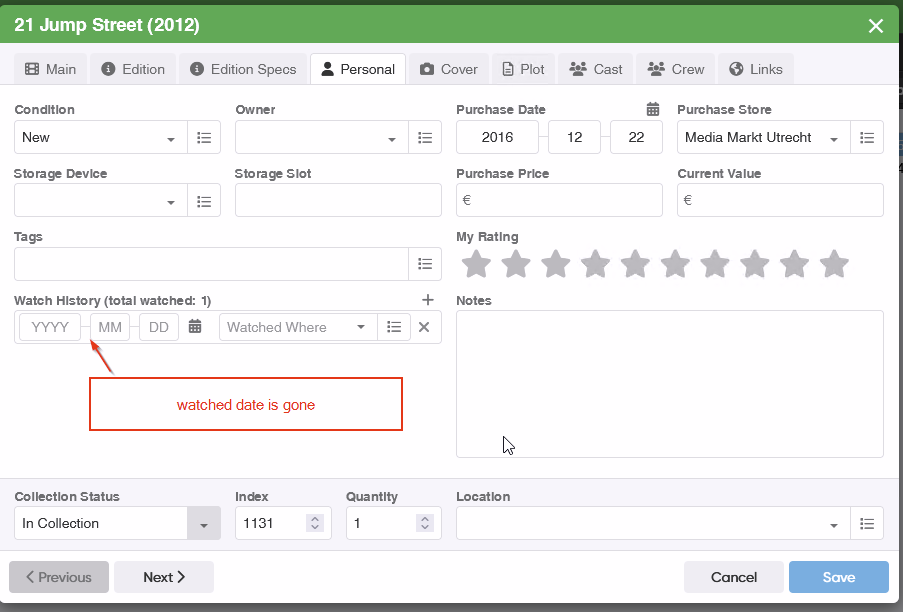Open the Storage Device list manager icon

pyautogui.click(x=204, y=202)
